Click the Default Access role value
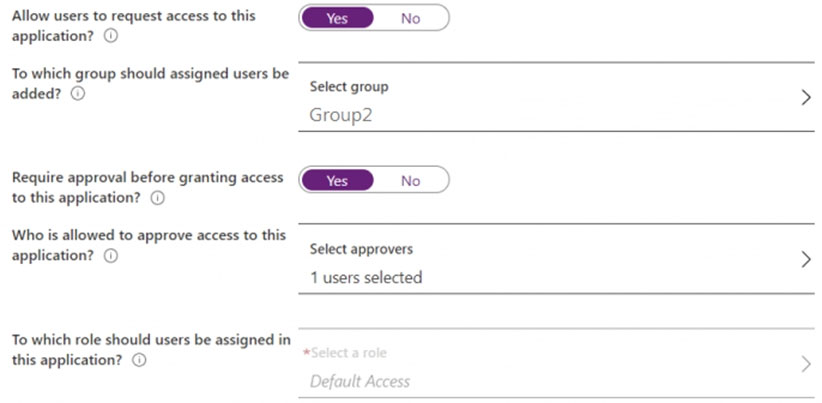This screenshot has height=403, width=822. click(x=360, y=381)
